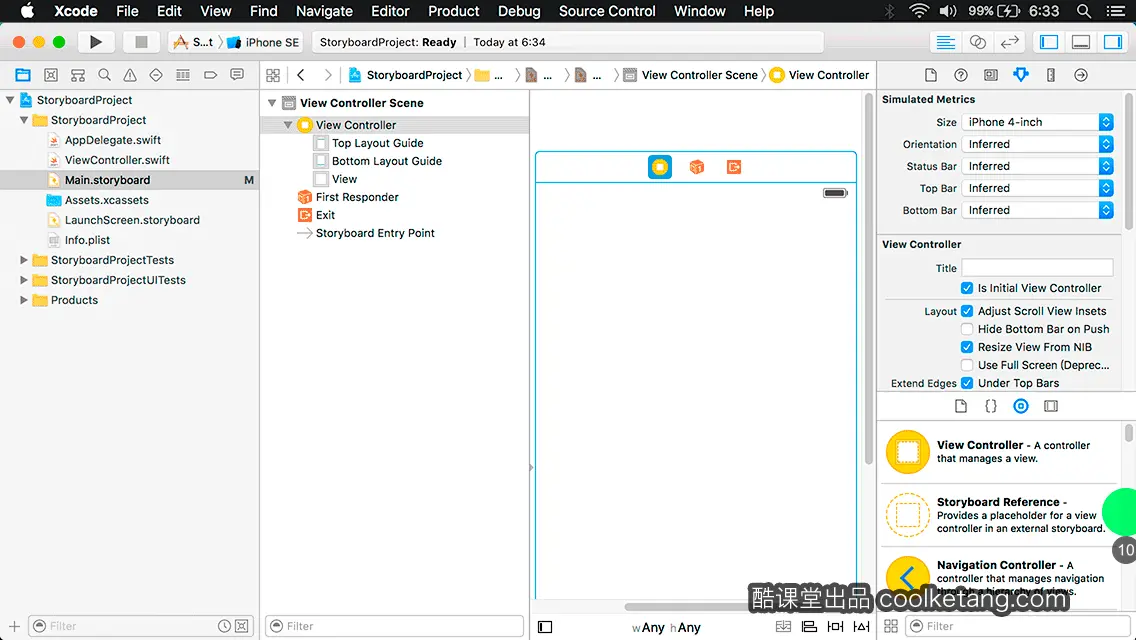The width and height of the screenshot is (1136, 640).
Task: Open the Debug navigator icon
Action: (x=183, y=75)
